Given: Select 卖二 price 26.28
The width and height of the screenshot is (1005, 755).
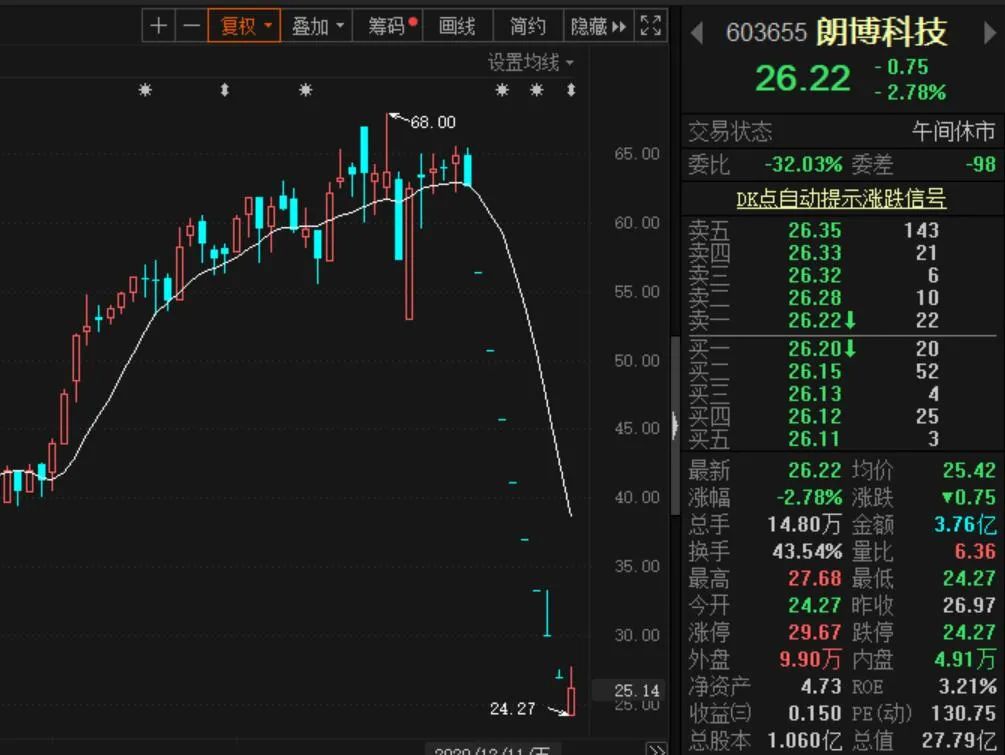Looking at the screenshot, I should pyautogui.click(x=815, y=297).
